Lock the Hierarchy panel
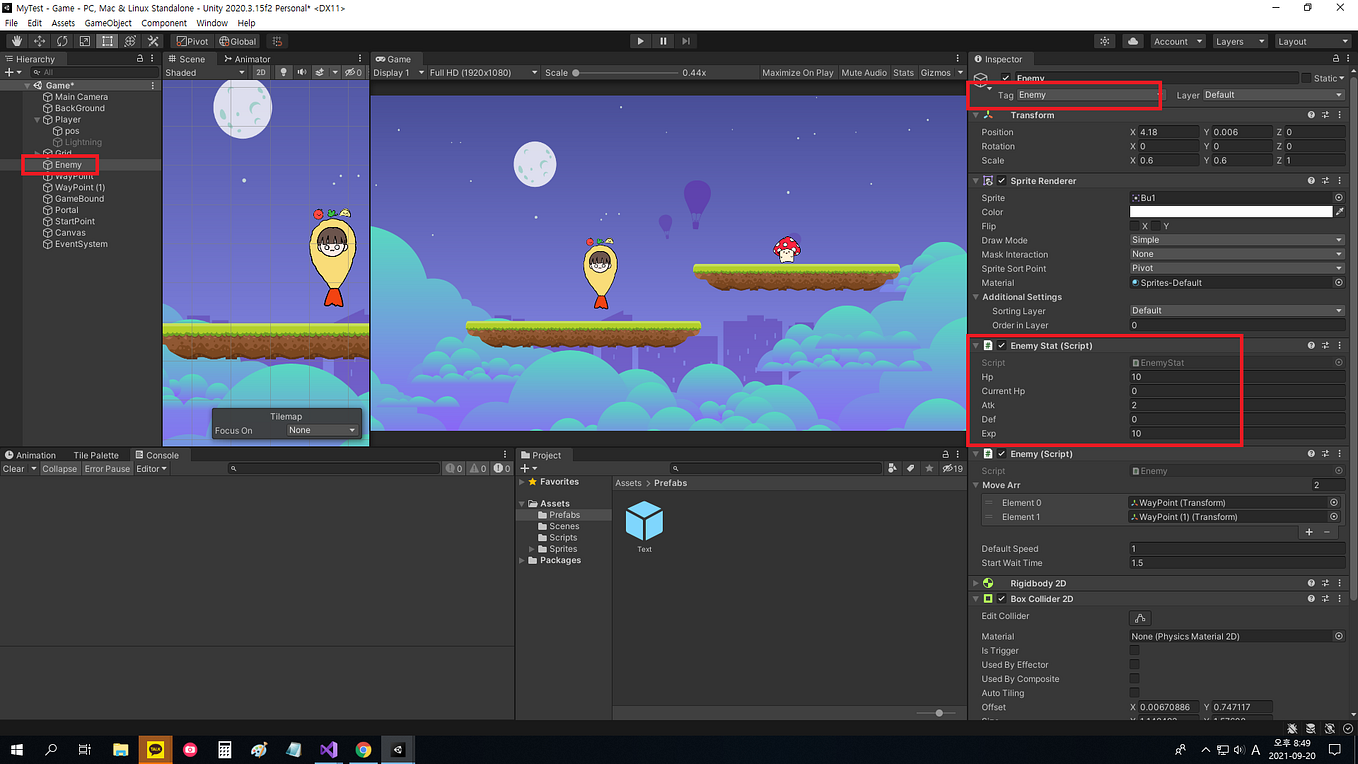The height and width of the screenshot is (764, 1358). click(x=140, y=59)
